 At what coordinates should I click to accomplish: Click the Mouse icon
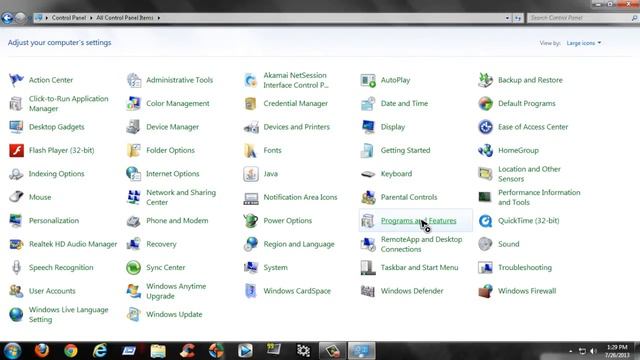click(16, 197)
